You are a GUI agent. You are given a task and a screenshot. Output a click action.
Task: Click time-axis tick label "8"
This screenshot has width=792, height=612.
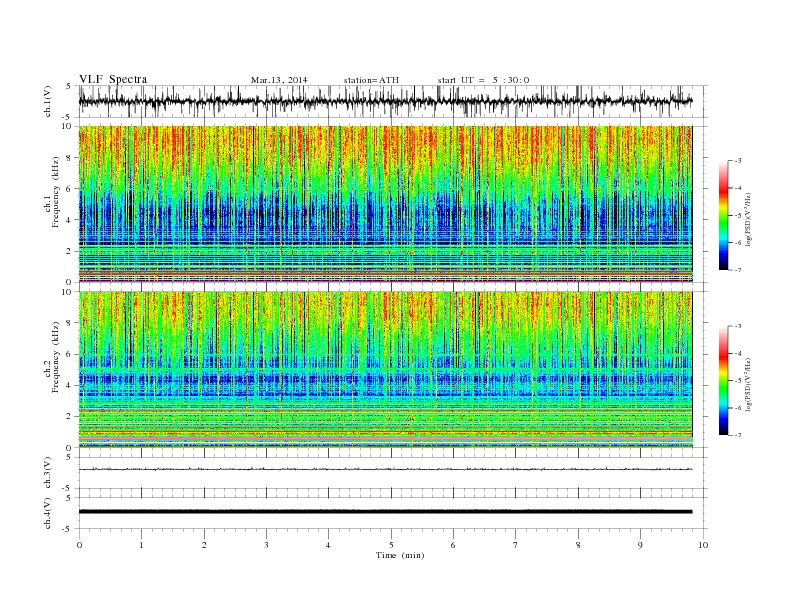578,545
